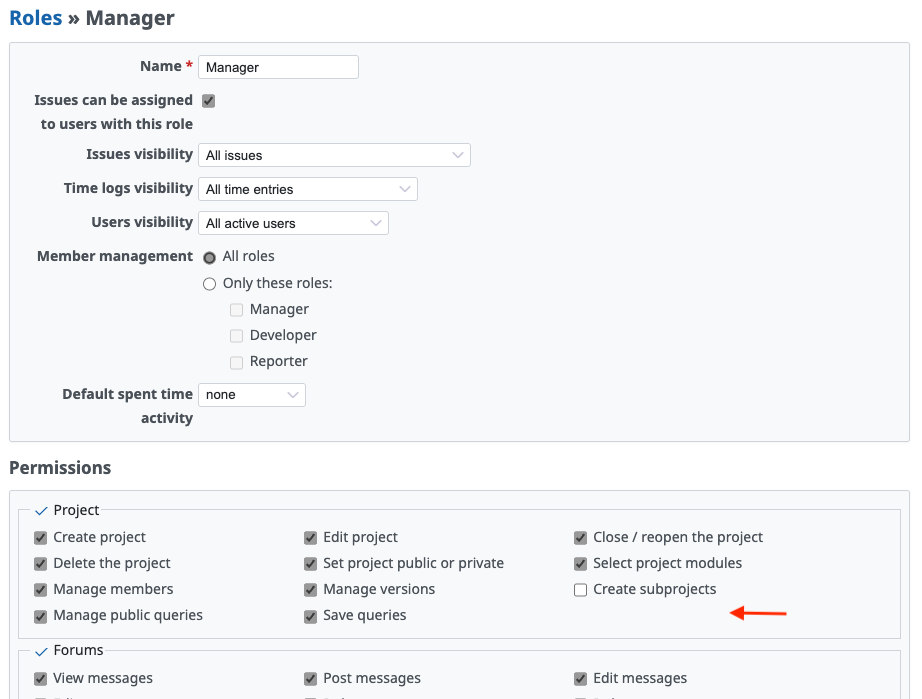Expand the Default spent time activity dropdown
The image size is (922, 699).
click(x=252, y=395)
